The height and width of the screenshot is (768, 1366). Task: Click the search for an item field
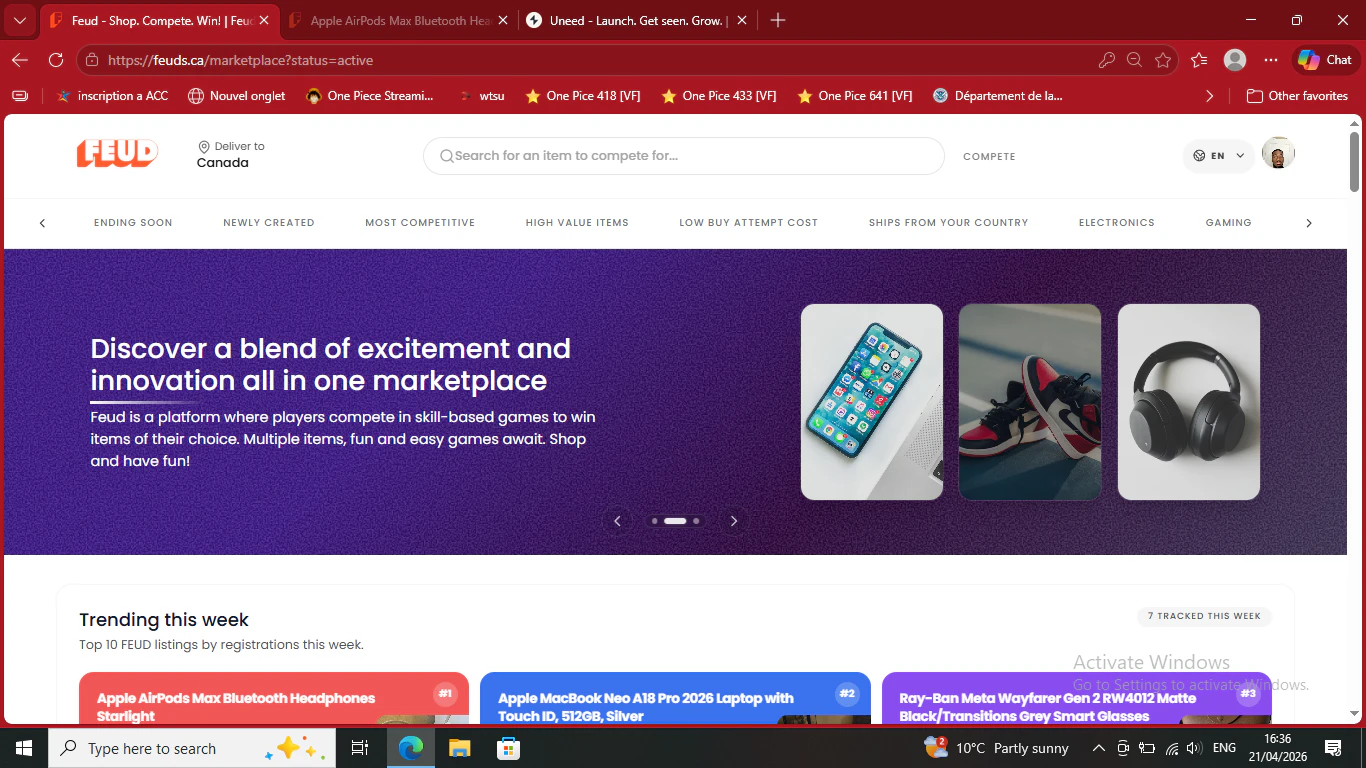pos(683,156)
